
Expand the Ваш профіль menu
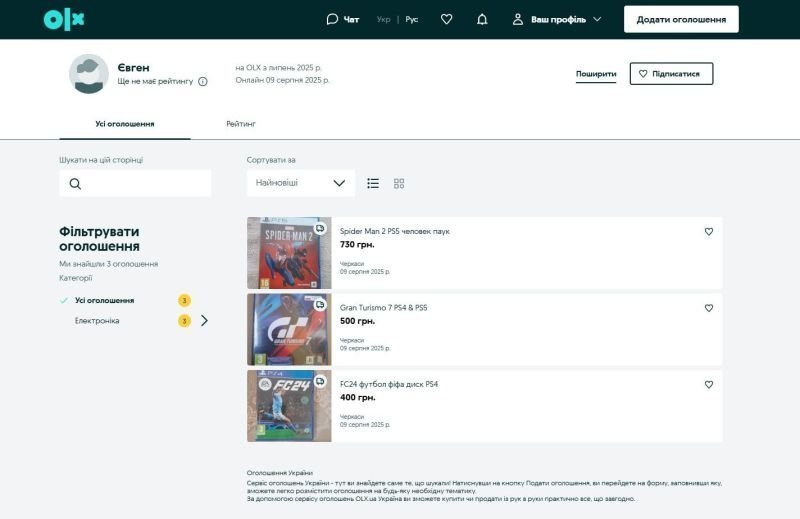(x=557, y=19)
